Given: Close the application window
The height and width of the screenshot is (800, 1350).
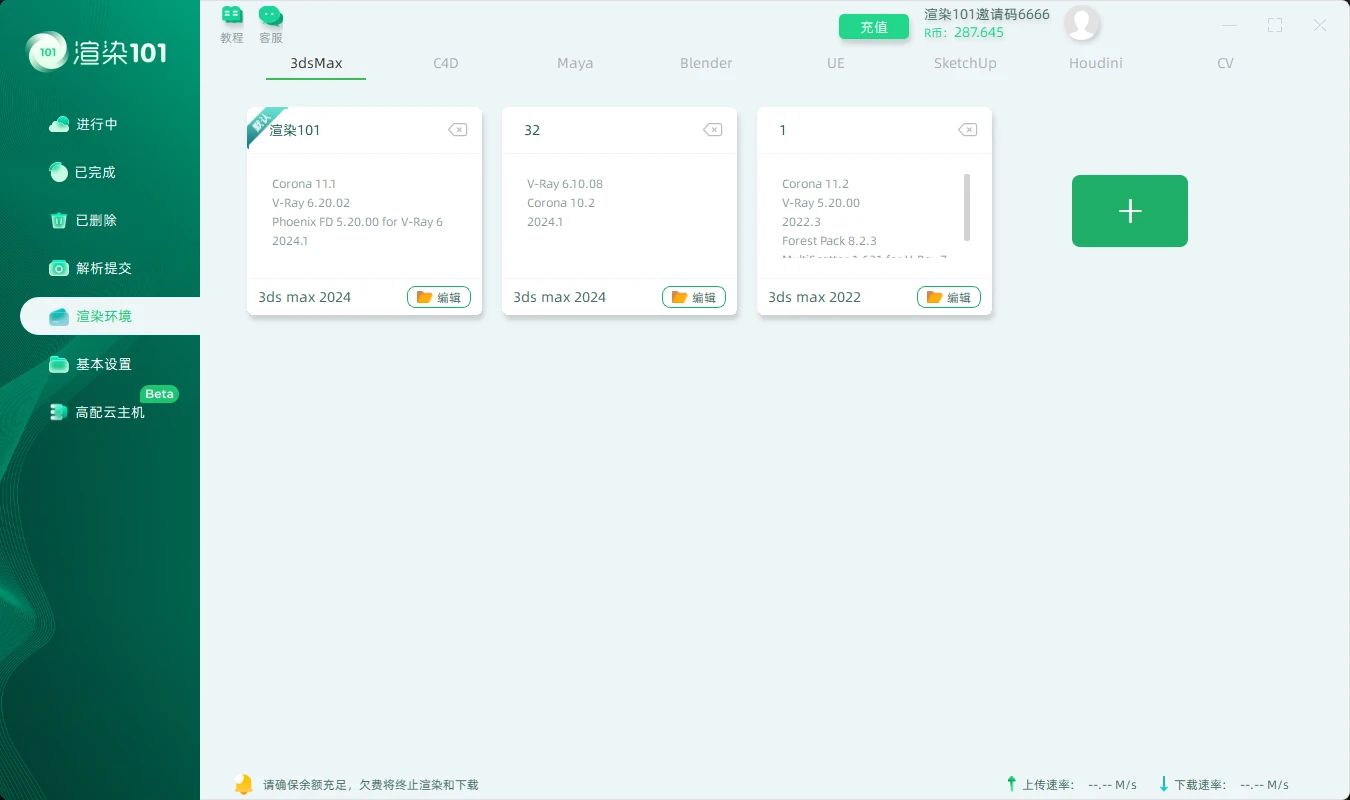Looking at the screenshot, I should (1320, 26).
